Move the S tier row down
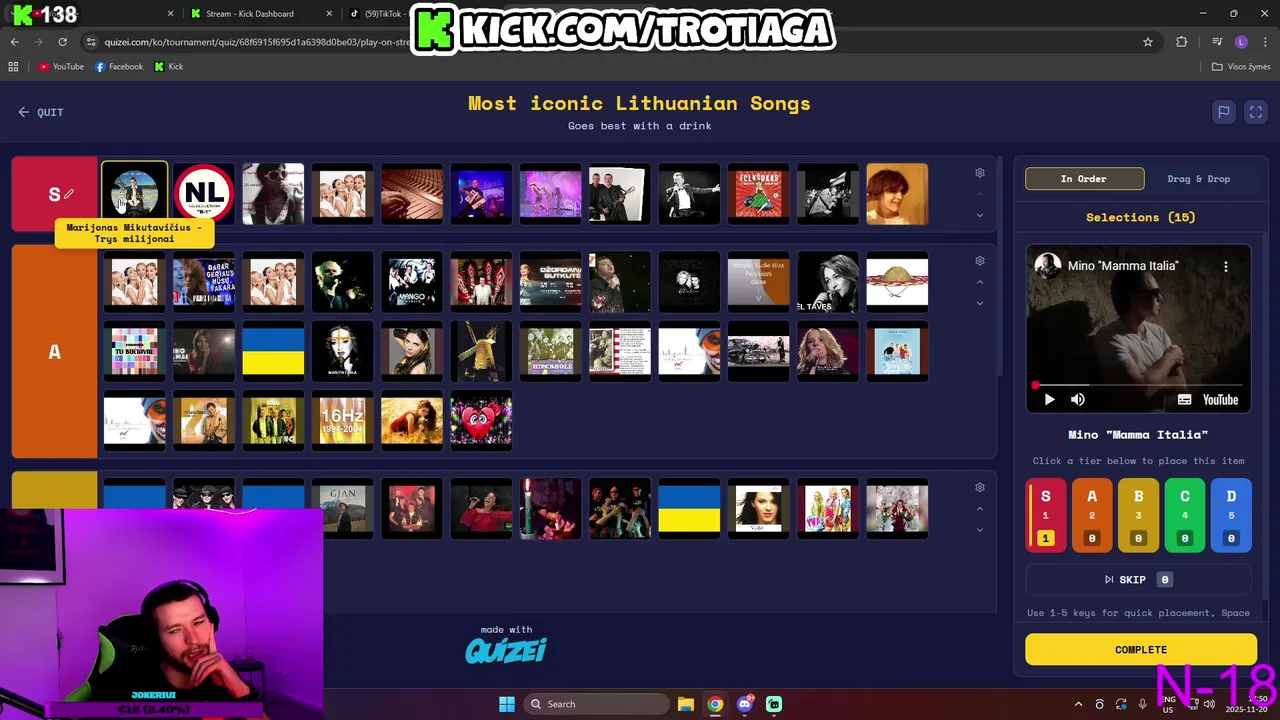 pyautogui.click(x=980, y=215)
